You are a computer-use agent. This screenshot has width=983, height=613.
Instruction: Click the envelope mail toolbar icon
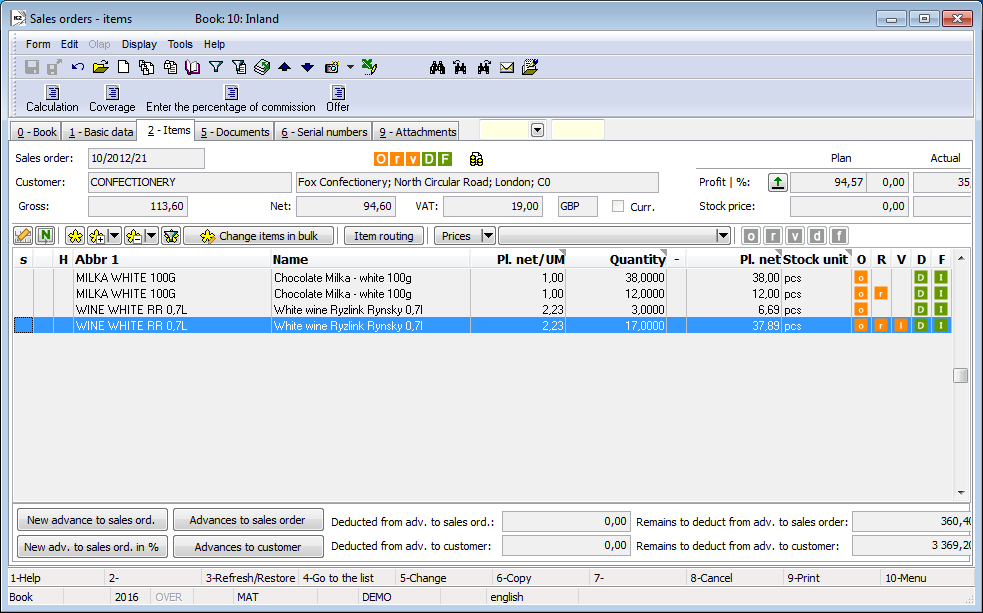pyautogui.click(x=507, y=67)
